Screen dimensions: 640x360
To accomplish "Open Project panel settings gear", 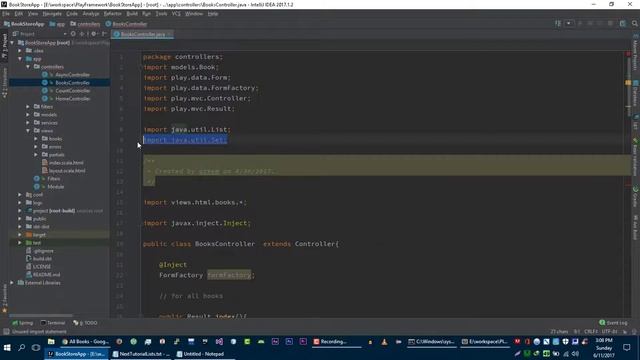I will click(x=94, y=34).
